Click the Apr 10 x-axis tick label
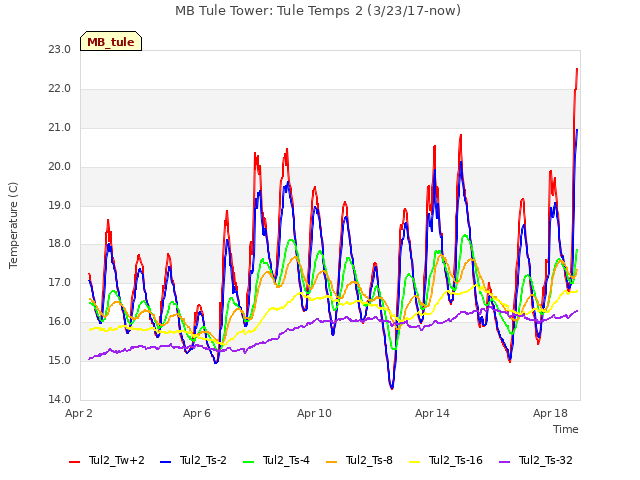Screen dimensions: 640x480 (x=314, y=413)
